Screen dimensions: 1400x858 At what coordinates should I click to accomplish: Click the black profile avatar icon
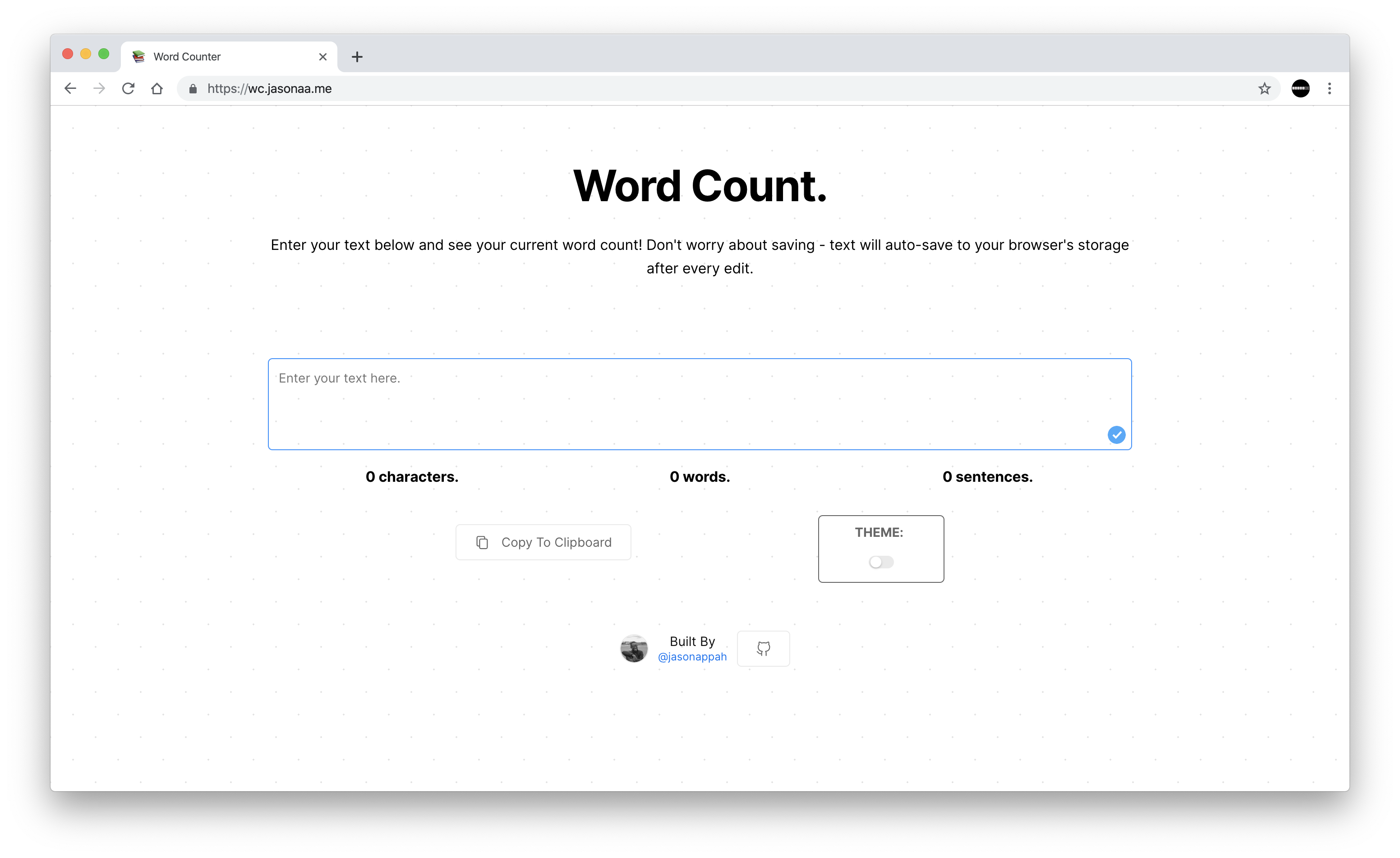(x=1300, y=88)
